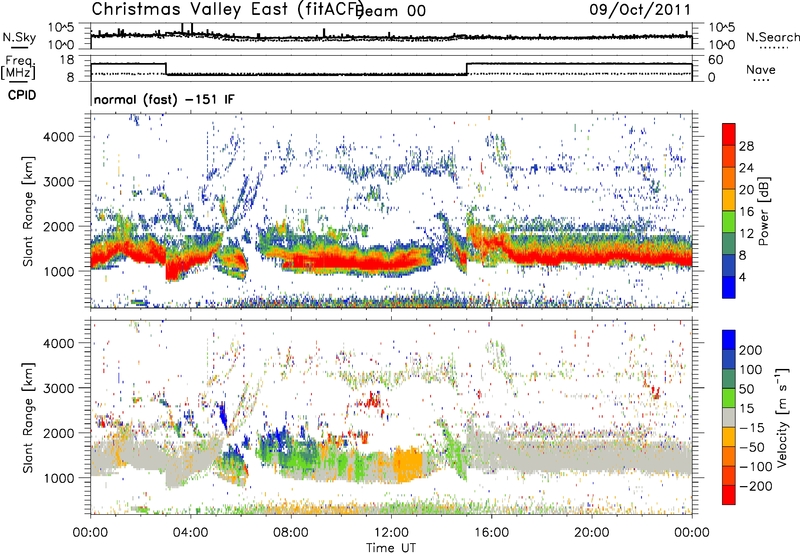Viewport: 800px width, 554px height.
Task: Click the '200' tick on velocity scale
Action: 751,350
